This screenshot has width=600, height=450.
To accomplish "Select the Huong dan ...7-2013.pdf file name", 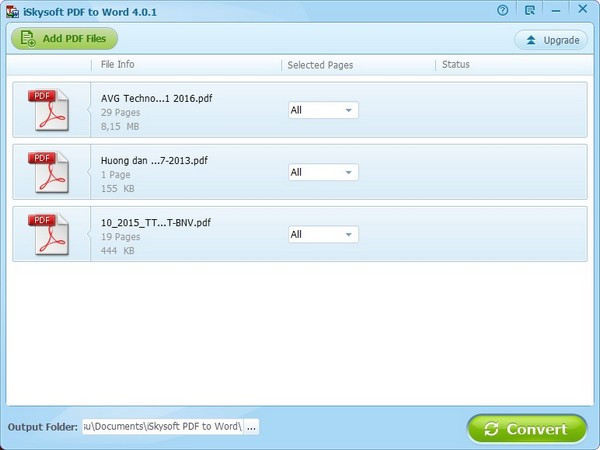I will [155, 160].
